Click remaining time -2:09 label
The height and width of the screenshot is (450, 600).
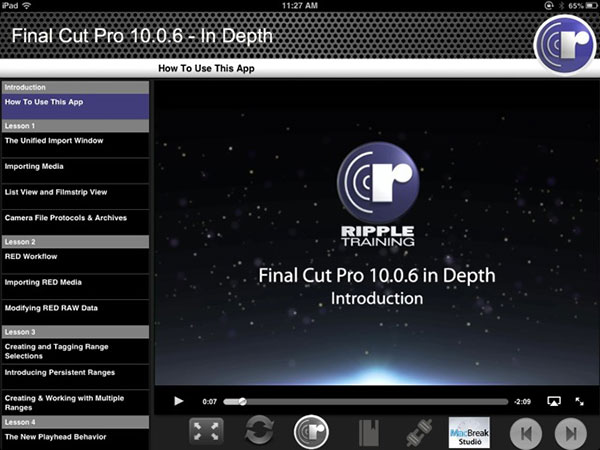click(522, 401)
